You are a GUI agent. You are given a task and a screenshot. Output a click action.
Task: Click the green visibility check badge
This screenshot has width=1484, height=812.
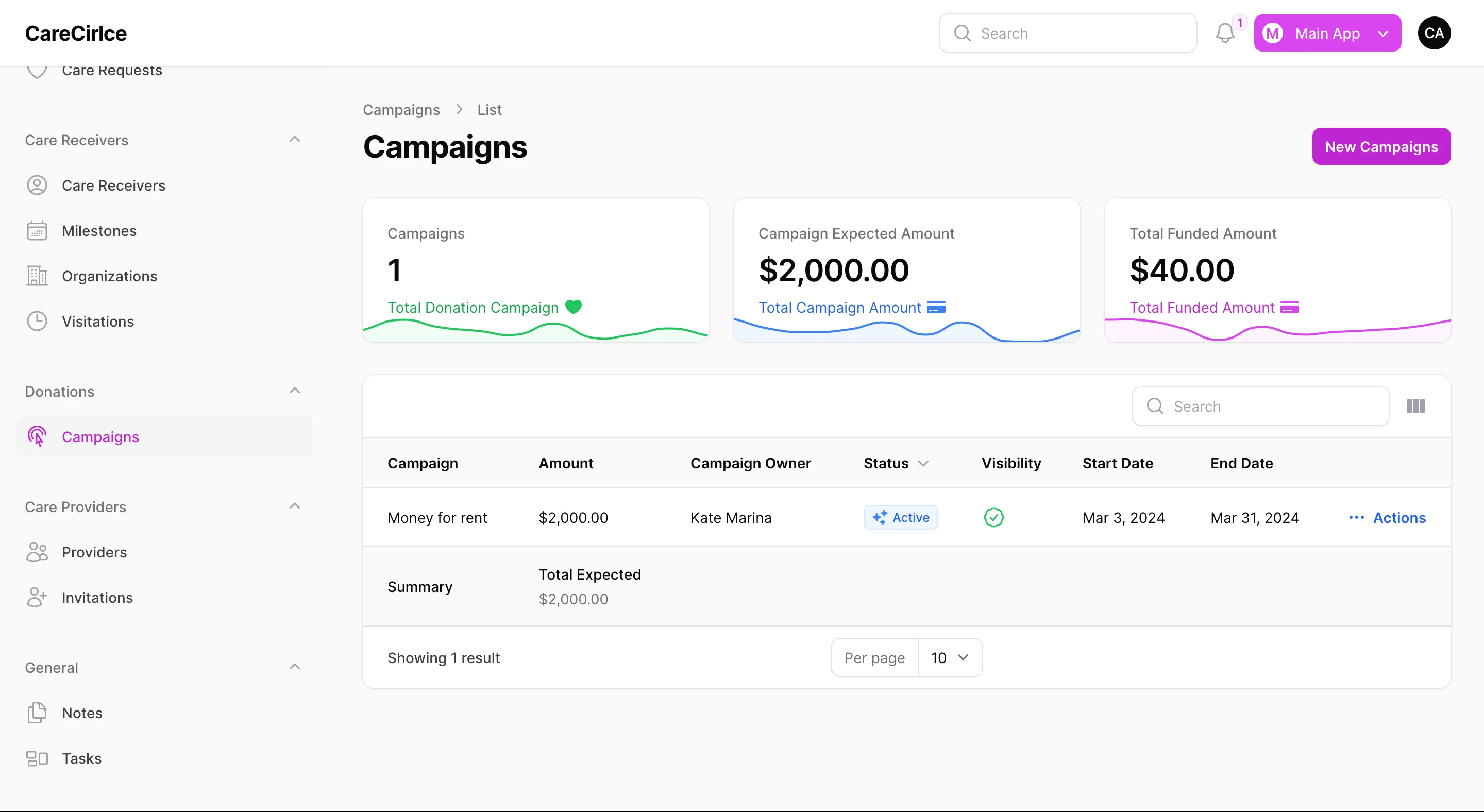coord(994,517)
